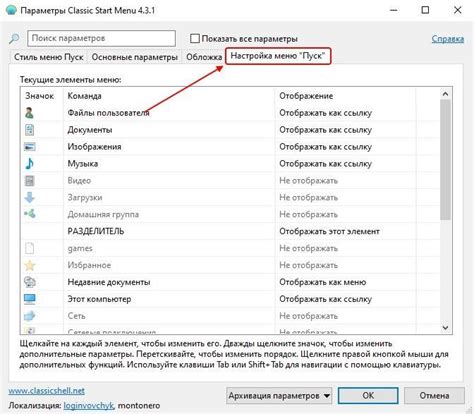Screen dimensions: 474x414
Task: Click the Документы document icon
Action: pos(29,130)
